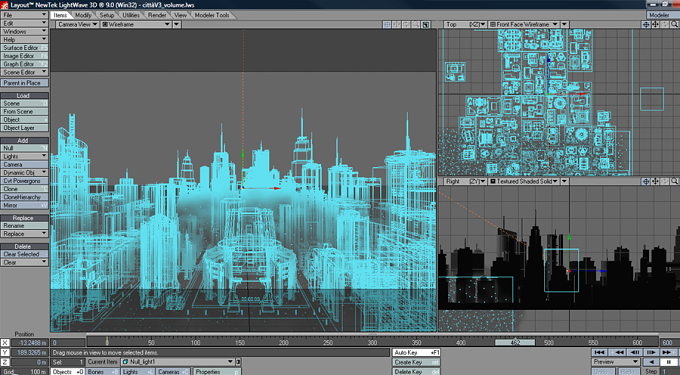Open item Properties panel
This screenshot has width=680, height=375.
coord(217,372)
